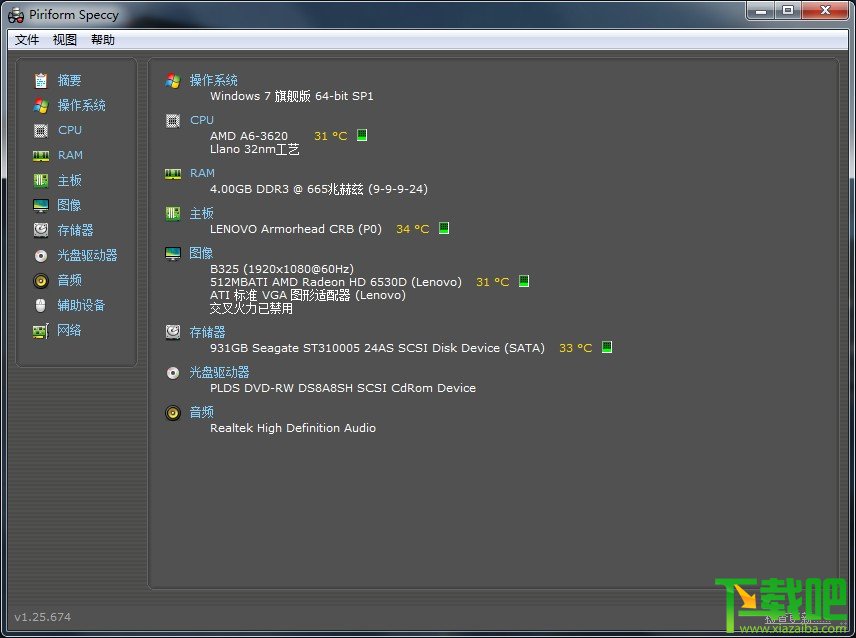856x638 pixels.
Task: Click the CPU 31 °C temperature value
Action: coord(331,136)
